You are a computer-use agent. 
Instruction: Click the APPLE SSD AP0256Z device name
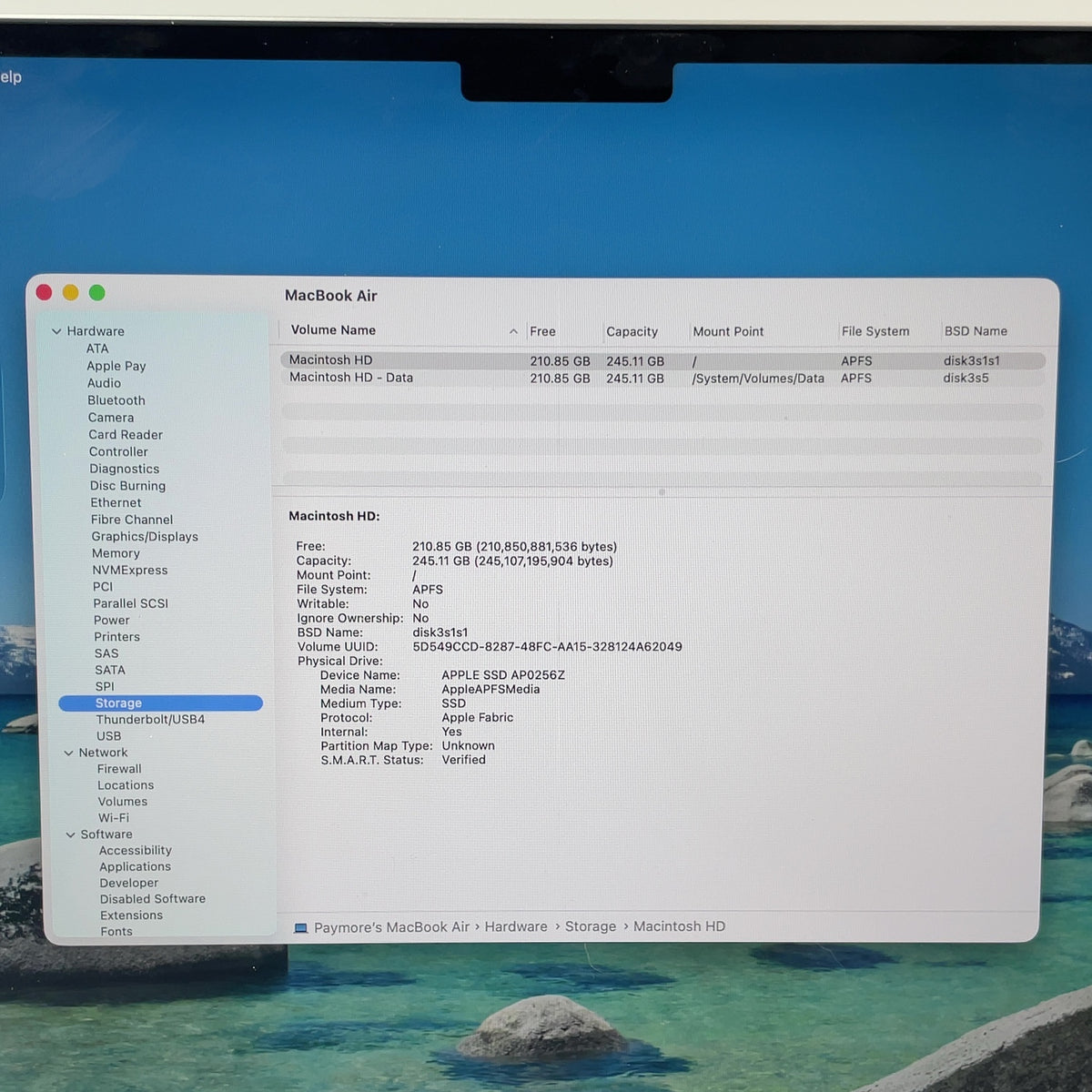503,675
